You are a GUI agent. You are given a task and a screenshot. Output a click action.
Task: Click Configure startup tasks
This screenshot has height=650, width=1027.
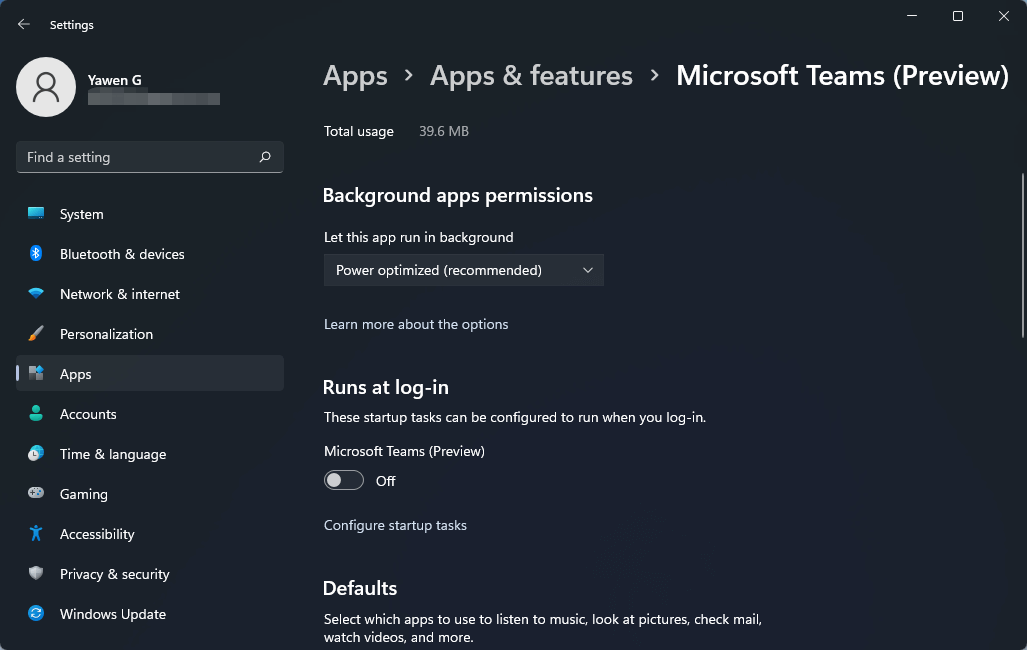395,525
